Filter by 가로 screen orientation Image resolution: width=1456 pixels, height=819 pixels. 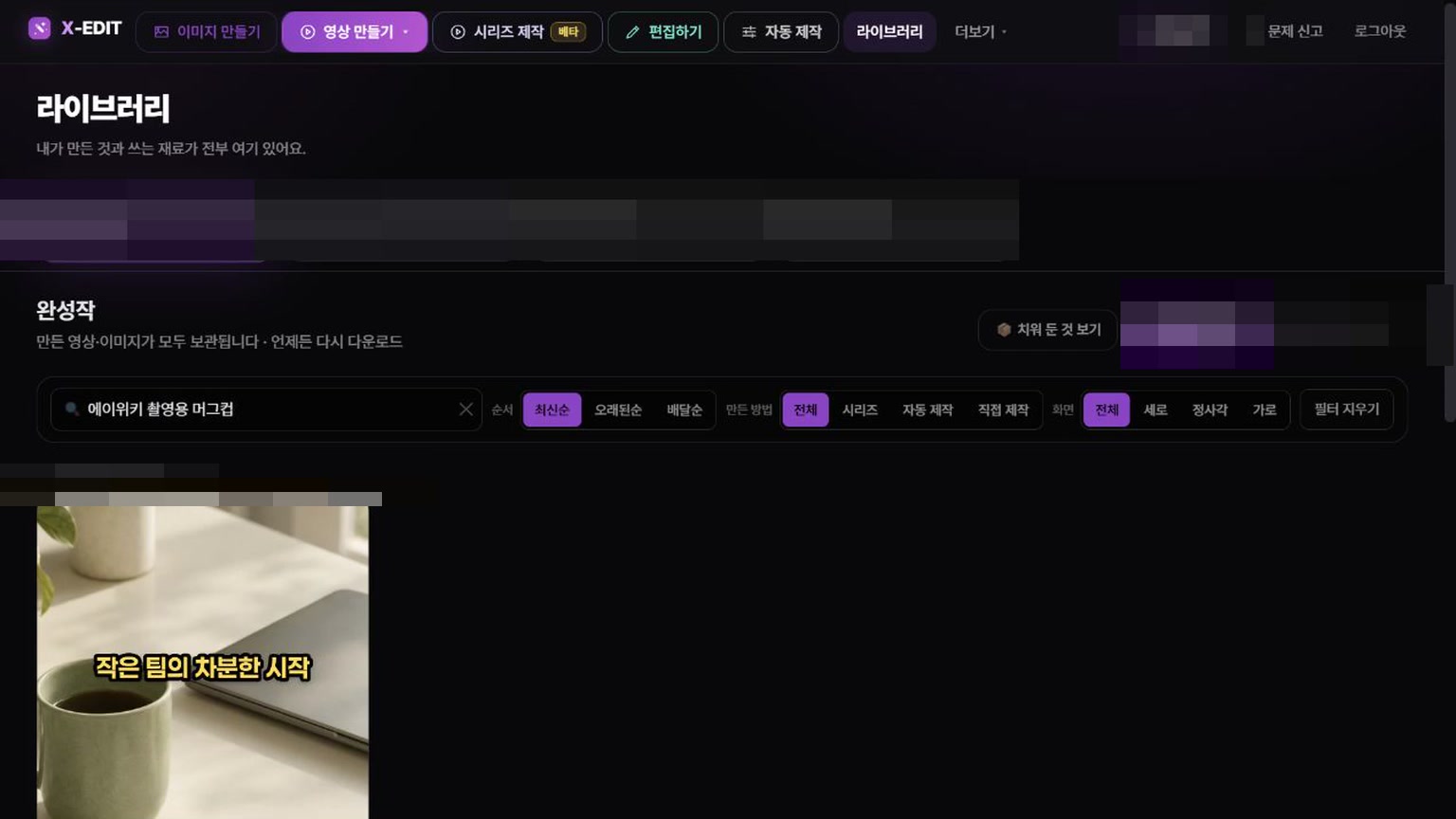(1265, 410)
